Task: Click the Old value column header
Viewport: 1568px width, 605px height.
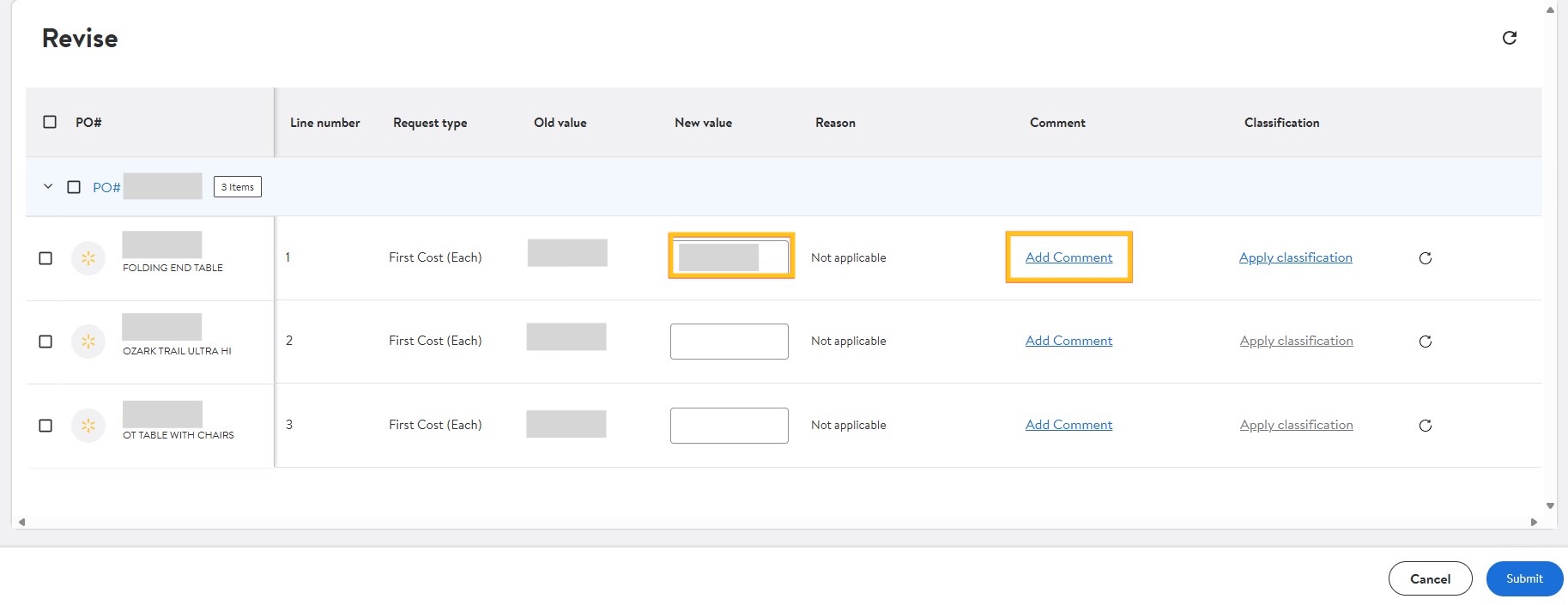Action: pyautogui.click(x=560, y=123)
